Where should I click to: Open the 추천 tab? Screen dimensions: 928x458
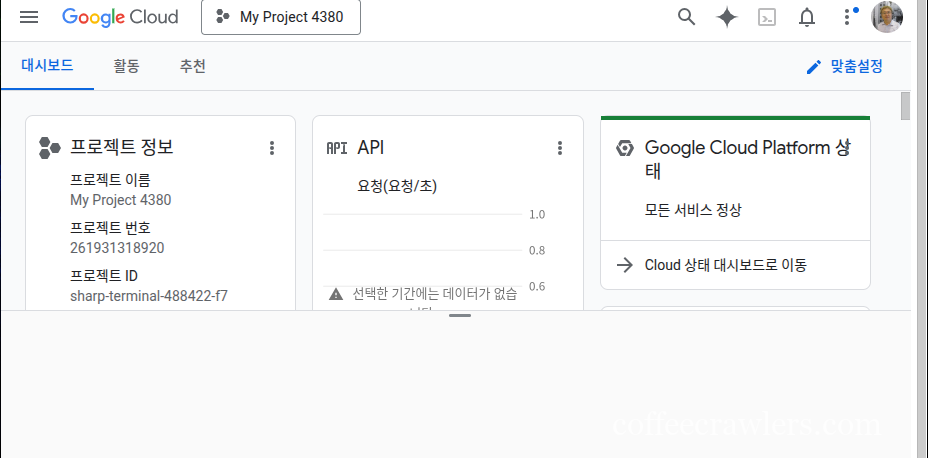click(x=192, y=66)
